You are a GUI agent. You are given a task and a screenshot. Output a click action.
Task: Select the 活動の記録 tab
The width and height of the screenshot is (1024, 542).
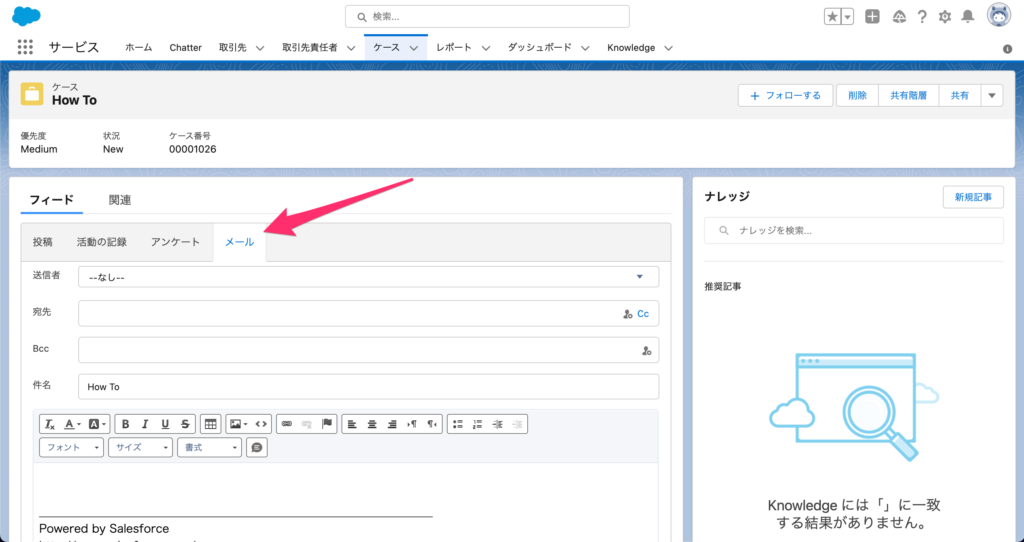point(102,242)
